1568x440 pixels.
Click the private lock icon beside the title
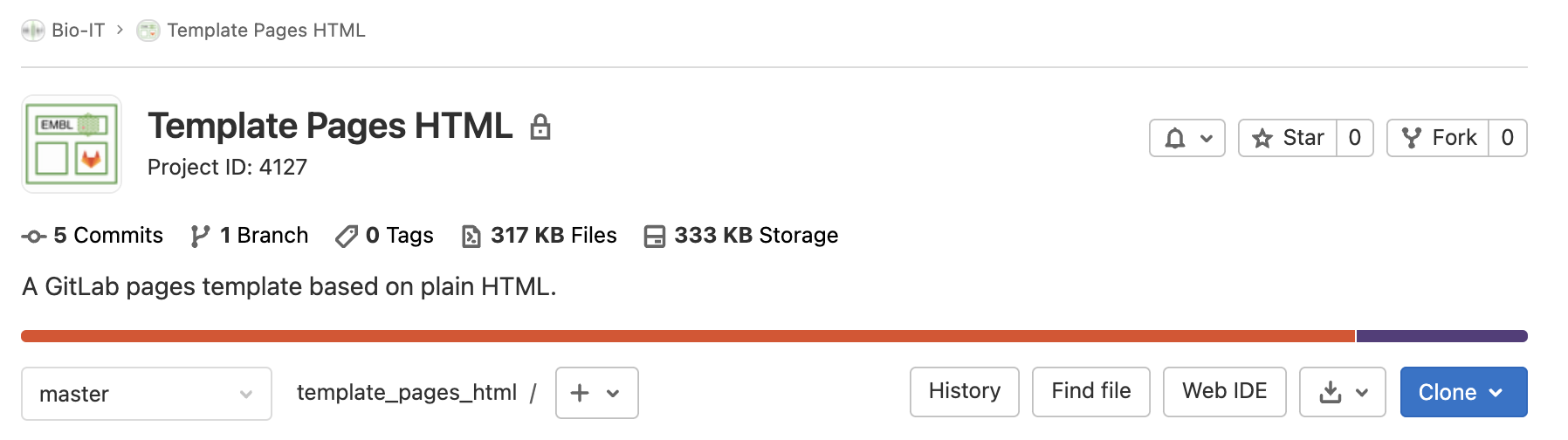[540, 127]
